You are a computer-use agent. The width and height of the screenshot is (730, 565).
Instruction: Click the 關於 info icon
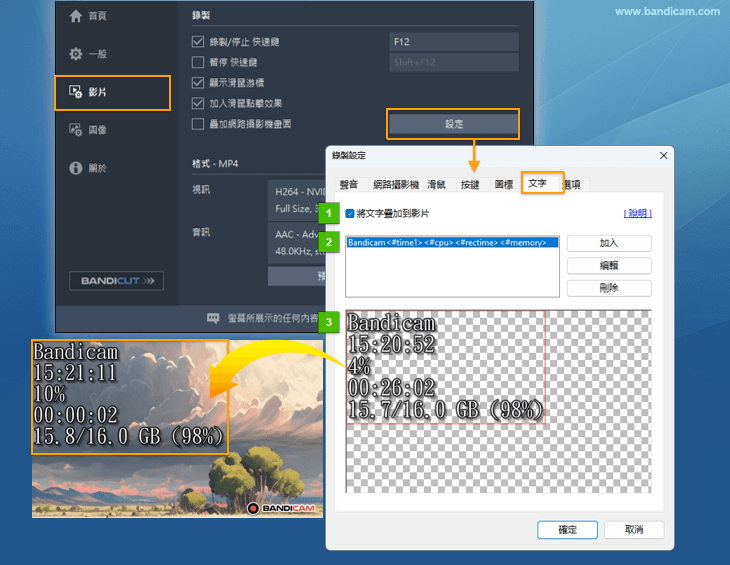pos(75,168)
